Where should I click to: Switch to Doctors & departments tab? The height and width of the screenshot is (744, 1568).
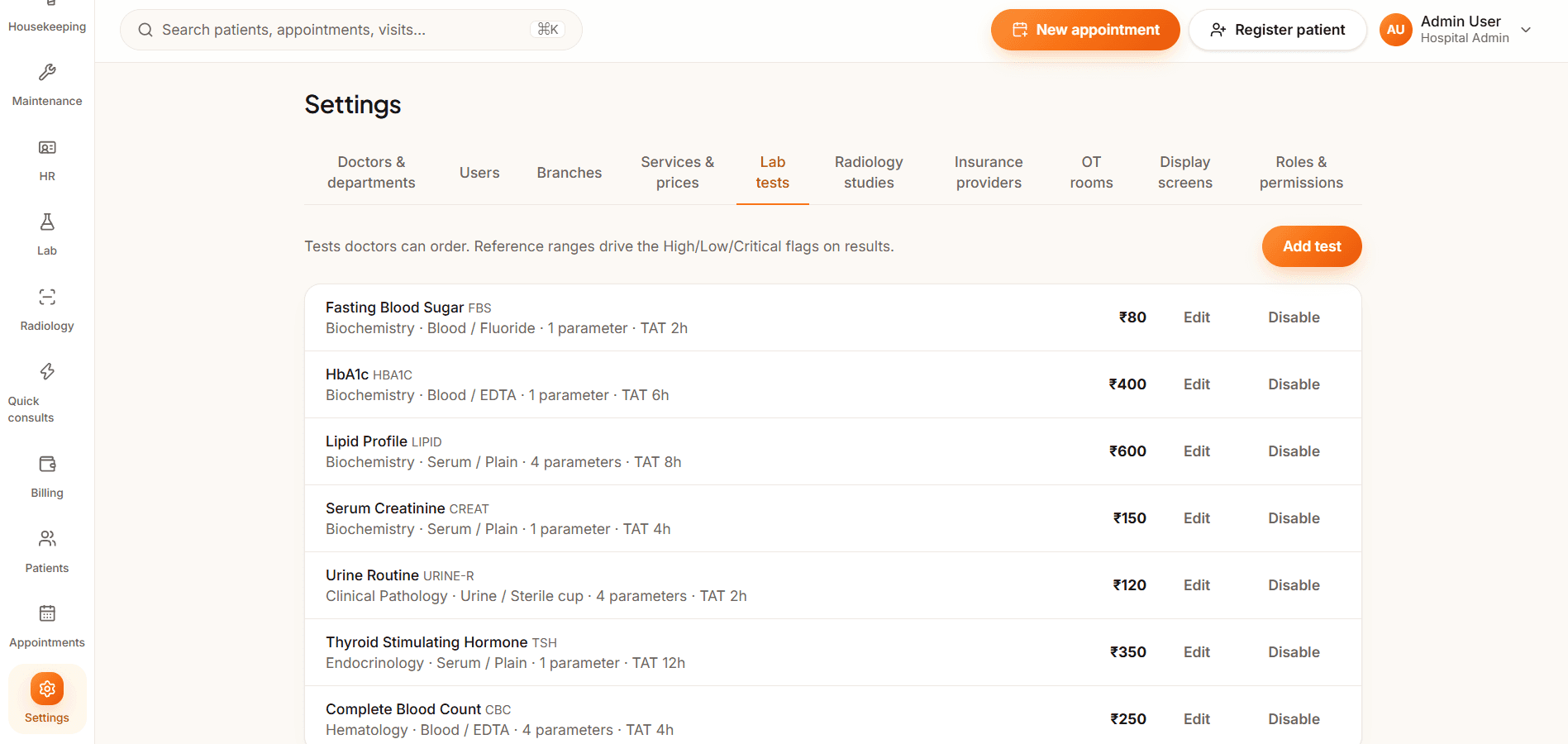click(371, 172)
